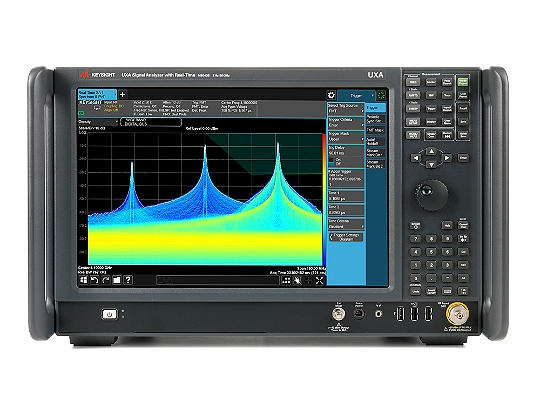Tap the multi-window grid layout icon

point(286,281)
